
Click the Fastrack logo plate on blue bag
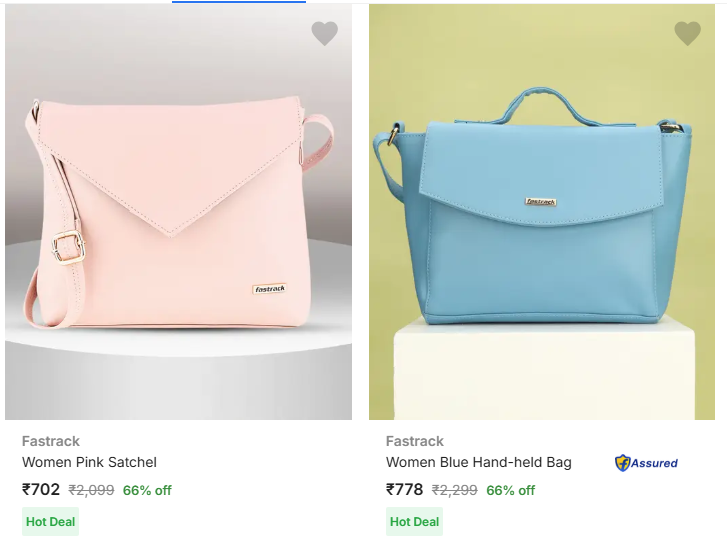[541, 201]
